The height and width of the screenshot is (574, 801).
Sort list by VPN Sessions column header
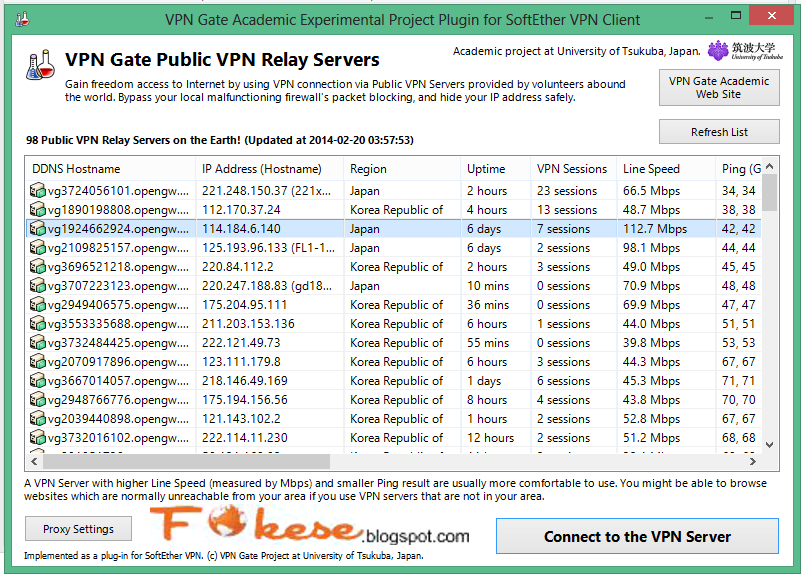(573, 169)
